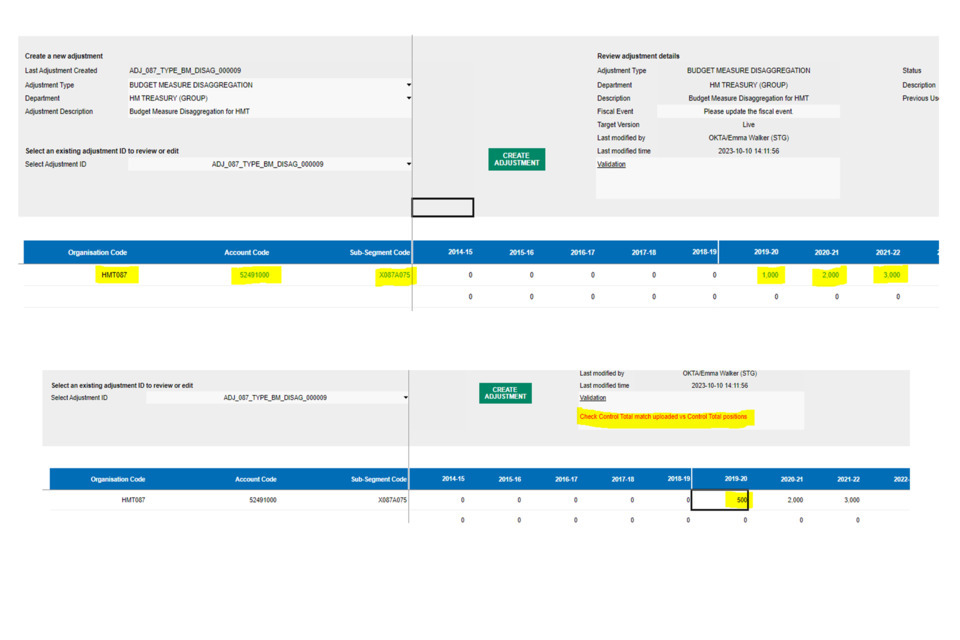Image resolution: width=960 pixels, height=640 pixels.
Task: Click the Validation link in upper review panel
Action: click(x=611, y=164)
